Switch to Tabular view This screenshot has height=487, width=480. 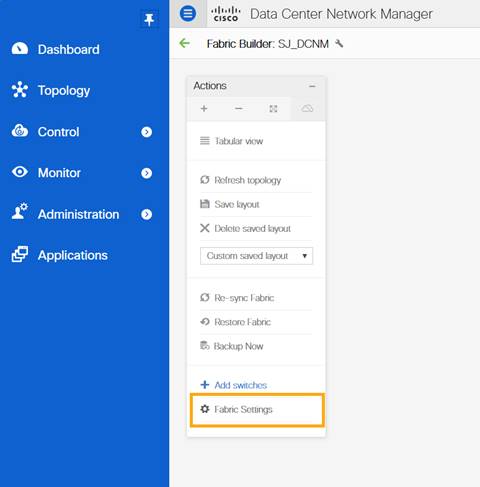pos(232,141)
